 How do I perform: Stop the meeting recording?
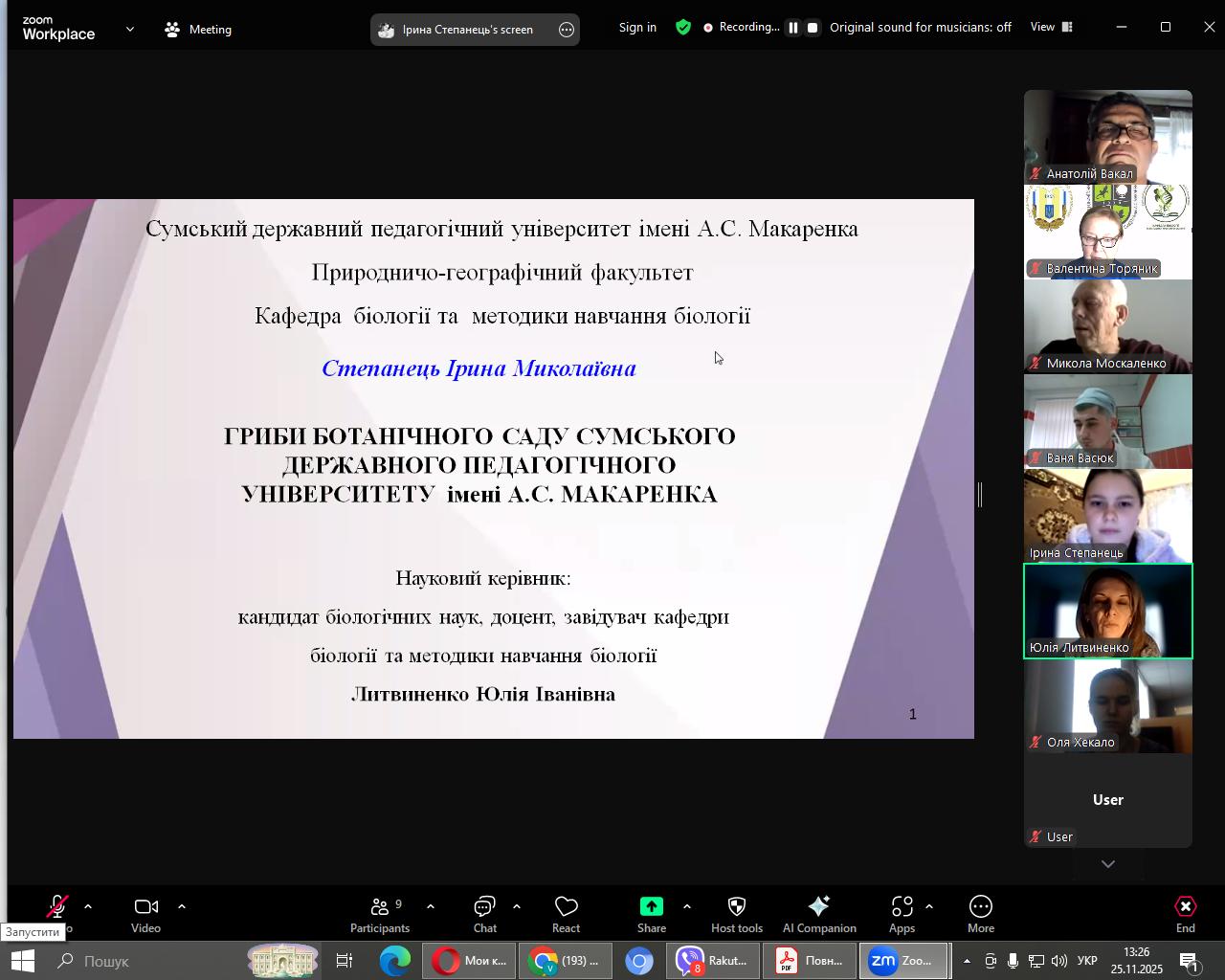point(813,28)
